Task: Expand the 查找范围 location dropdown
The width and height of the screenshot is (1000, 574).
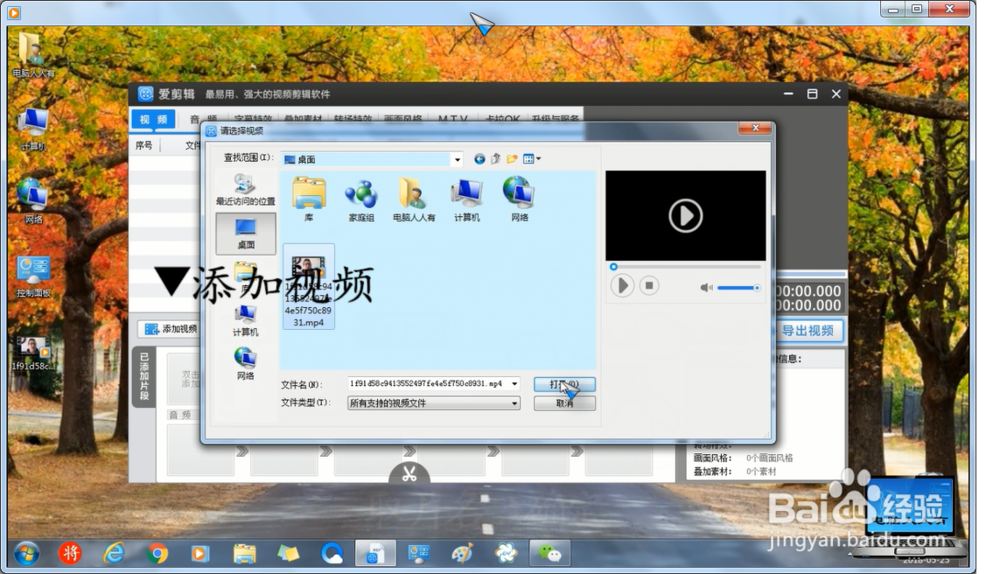Action: 457,159
